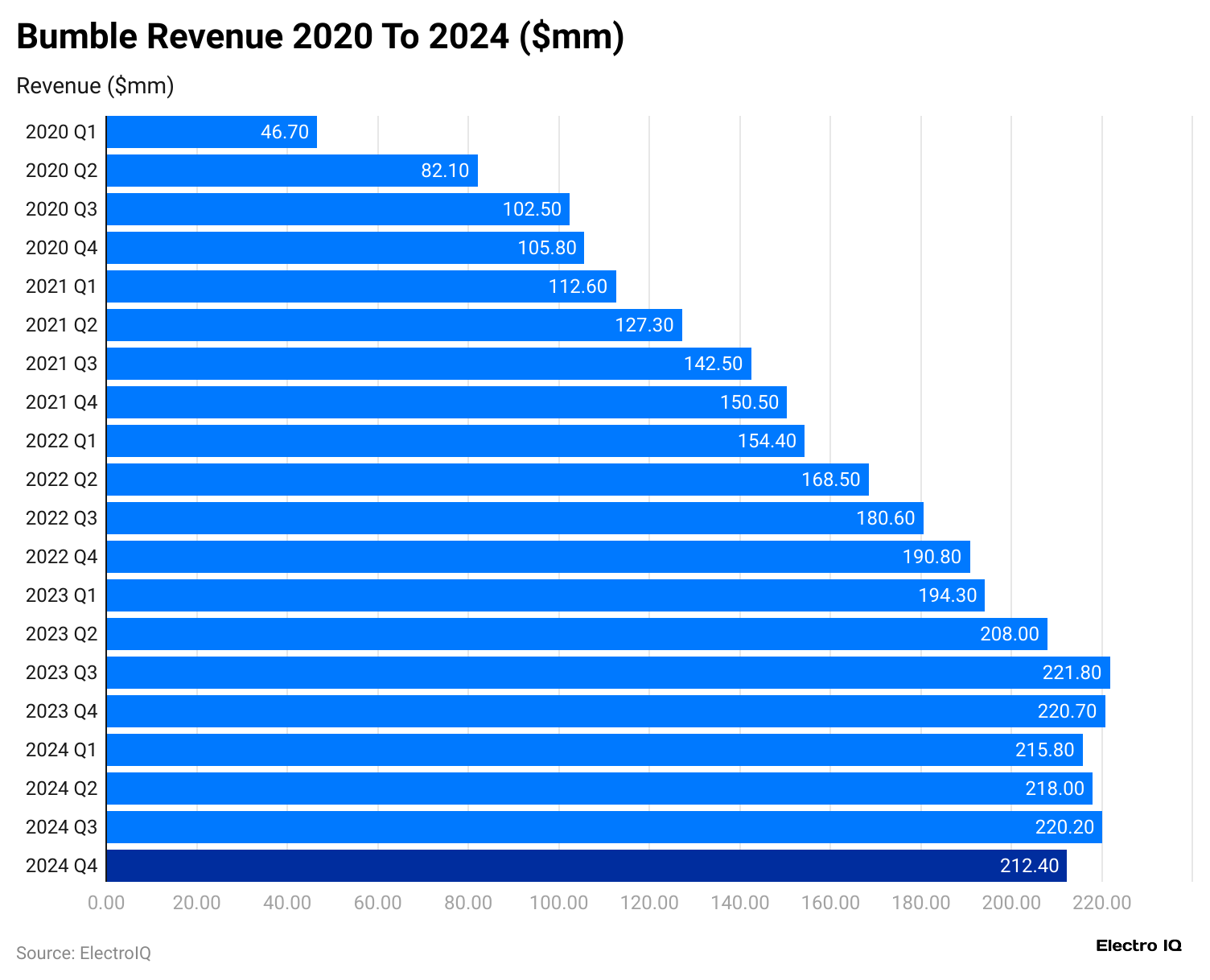Pick the 2023 Q2 bar showing 208.00

577,634
